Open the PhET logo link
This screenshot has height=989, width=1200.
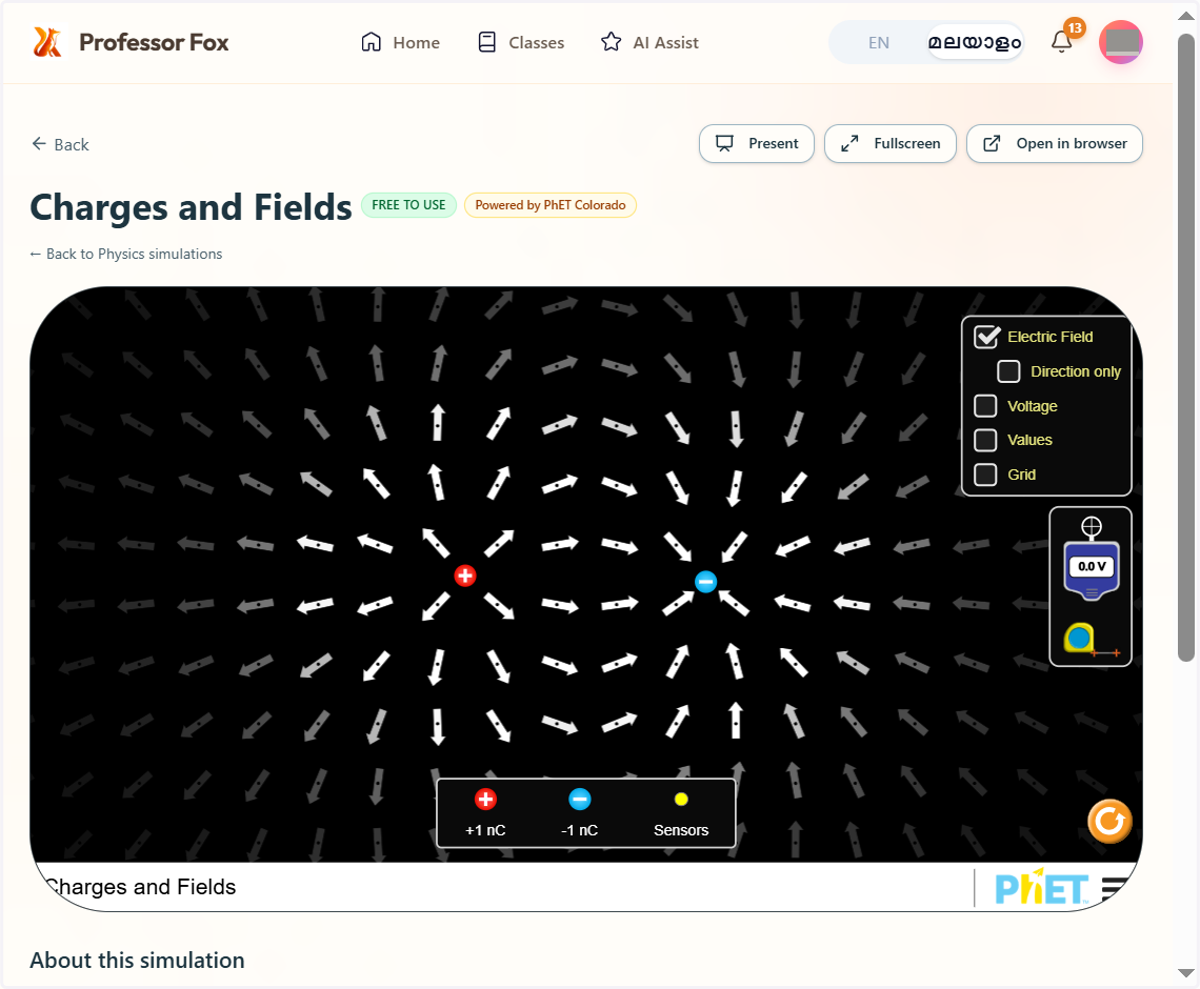click(x=1041, y=886)
